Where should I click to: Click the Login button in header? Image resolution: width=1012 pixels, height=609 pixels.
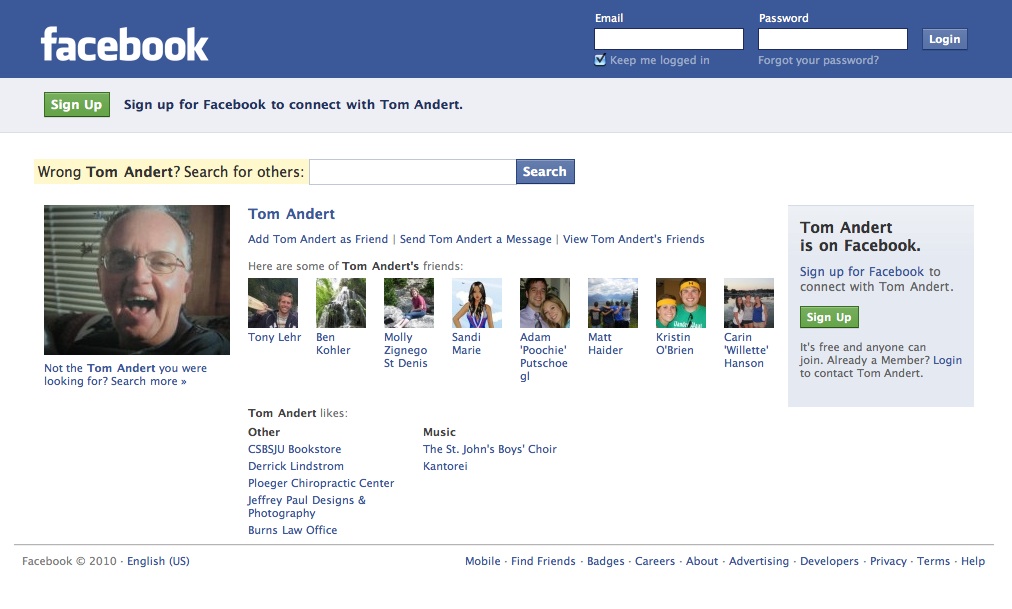[x=944, y=39]
